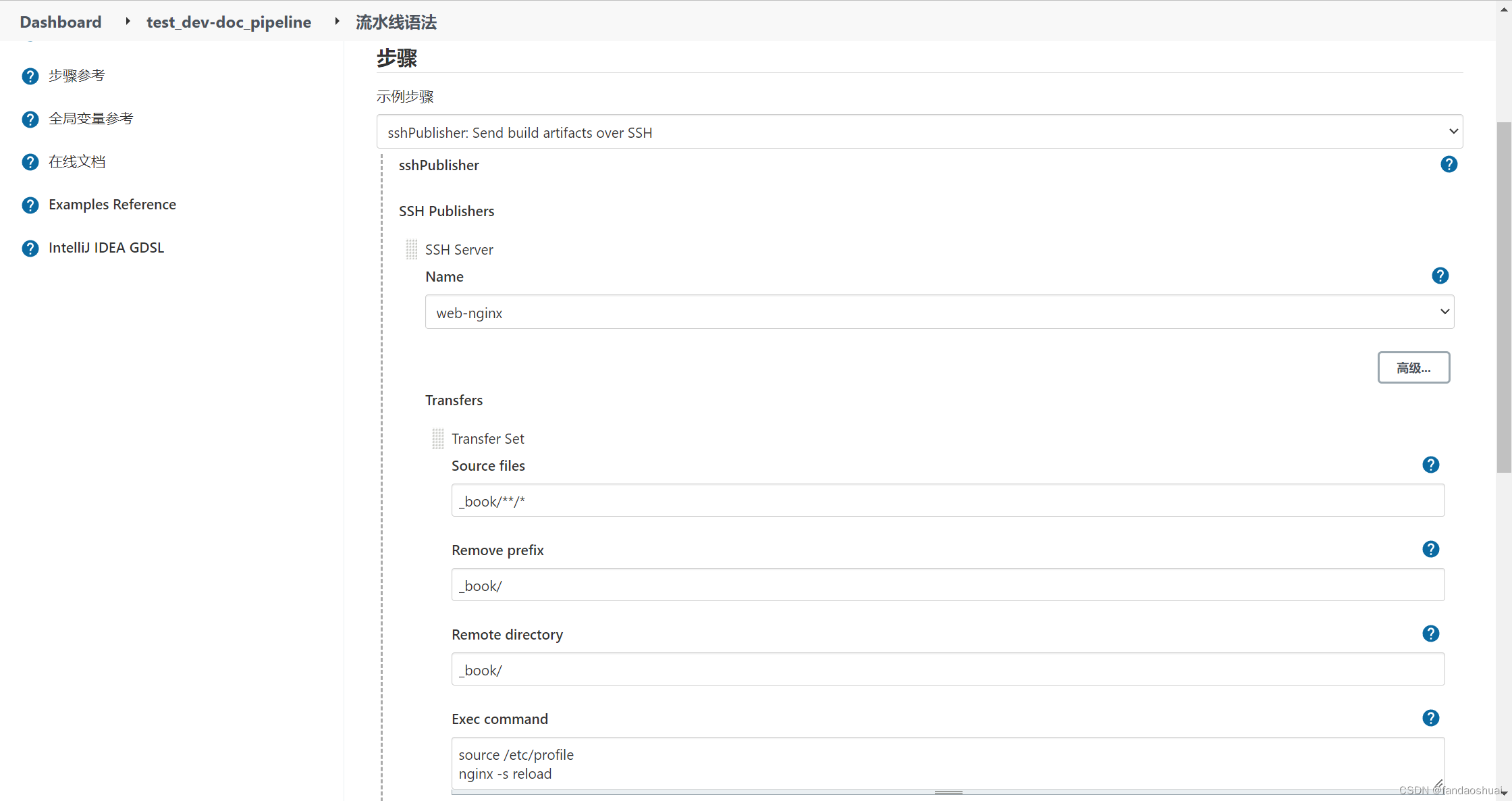Click the help icon beside 全局变量参考
1512x801 pixels.
coord(30,120)
